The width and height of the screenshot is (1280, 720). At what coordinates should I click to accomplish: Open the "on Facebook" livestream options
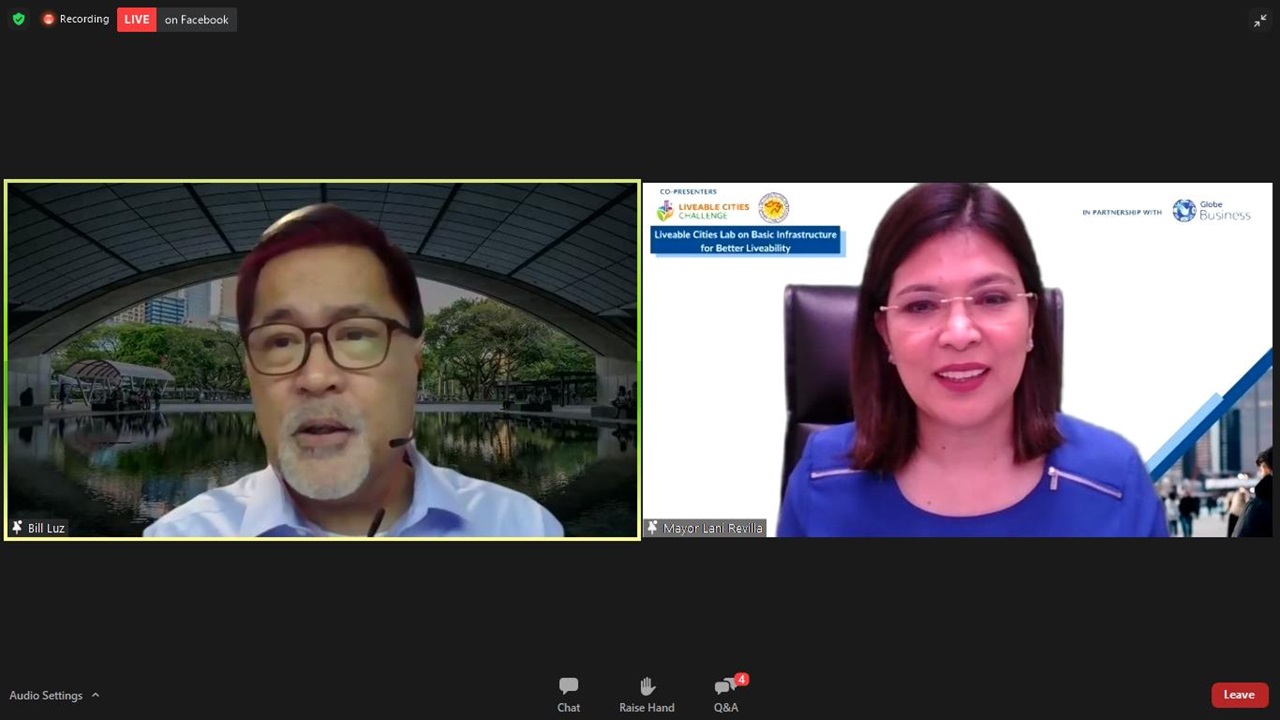pyautogui.click(x=196, y=19)
